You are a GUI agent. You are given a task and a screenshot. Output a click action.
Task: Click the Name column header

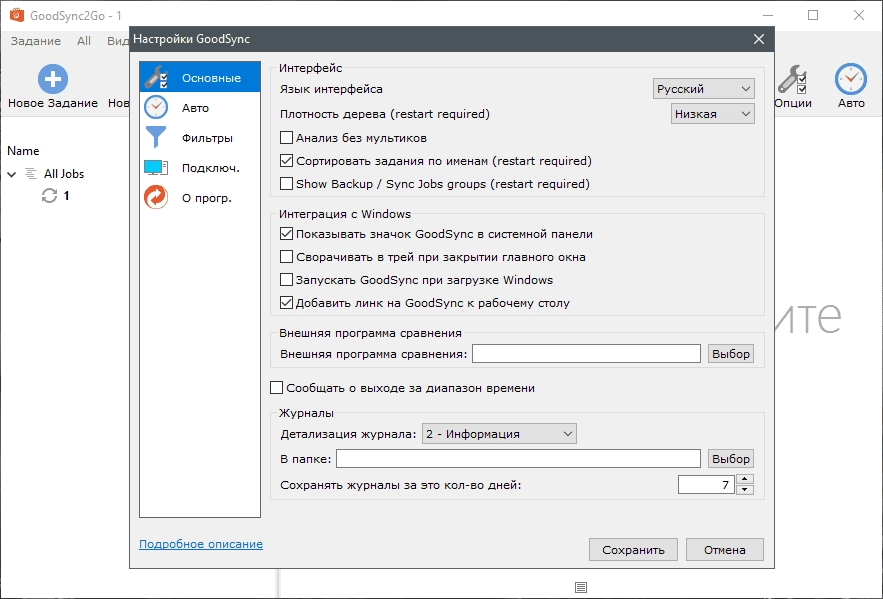pos(23,151)
